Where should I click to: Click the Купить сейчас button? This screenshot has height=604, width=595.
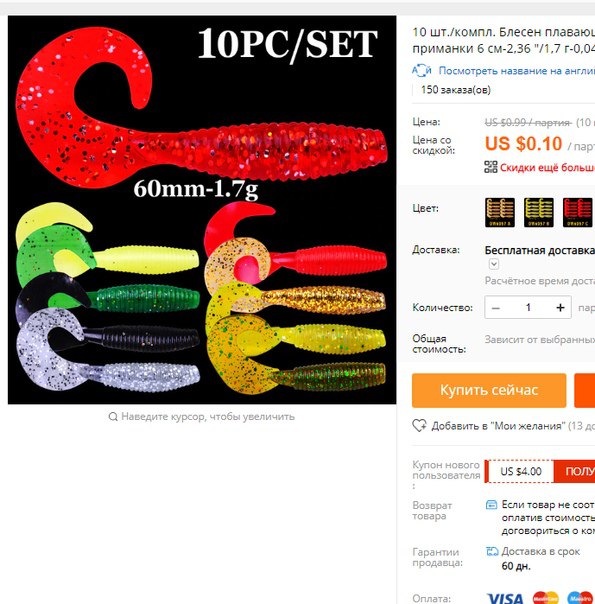(x=489, y=390)
